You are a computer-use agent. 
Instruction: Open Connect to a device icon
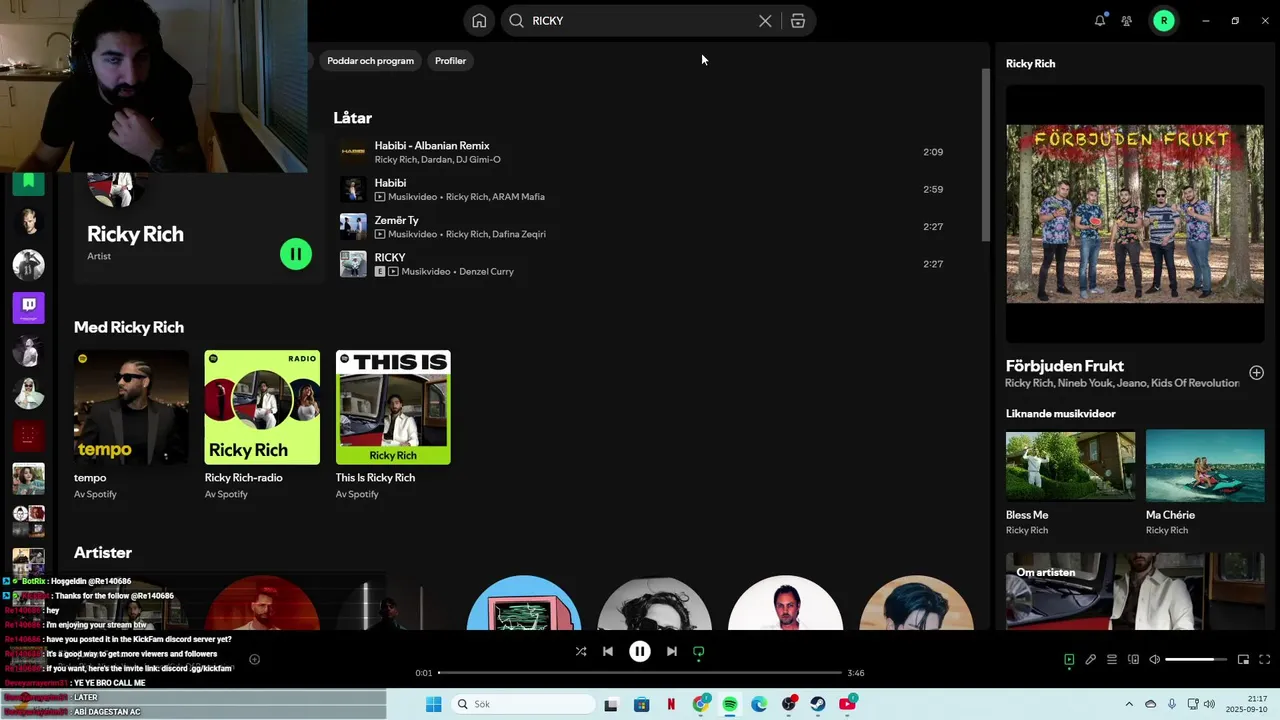[1133, 660]
